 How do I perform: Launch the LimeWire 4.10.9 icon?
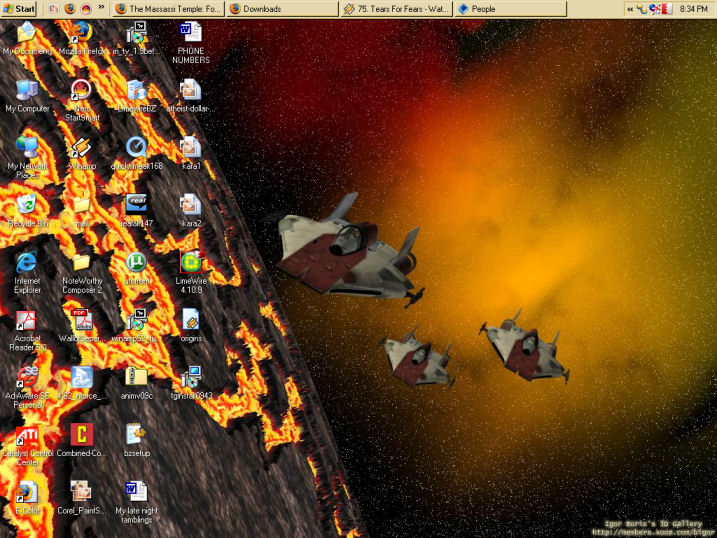coord(191,272)
